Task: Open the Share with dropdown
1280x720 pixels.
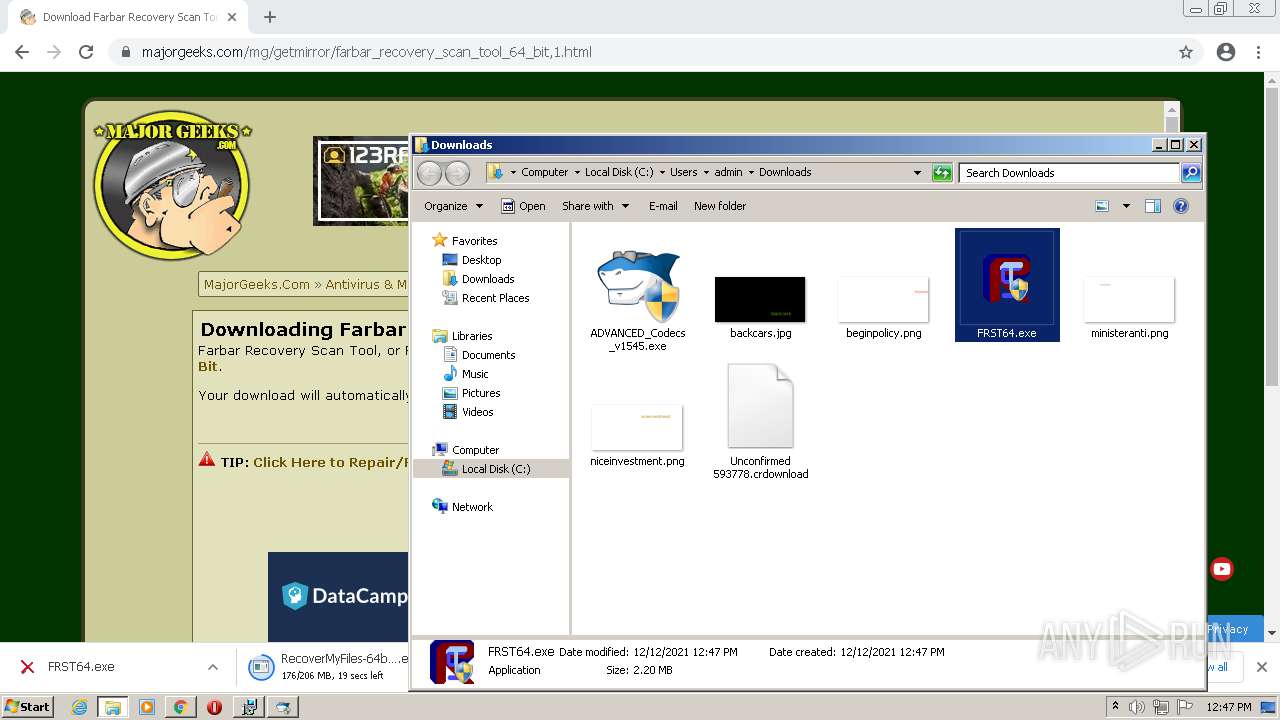Action: [x=595, y=206]
